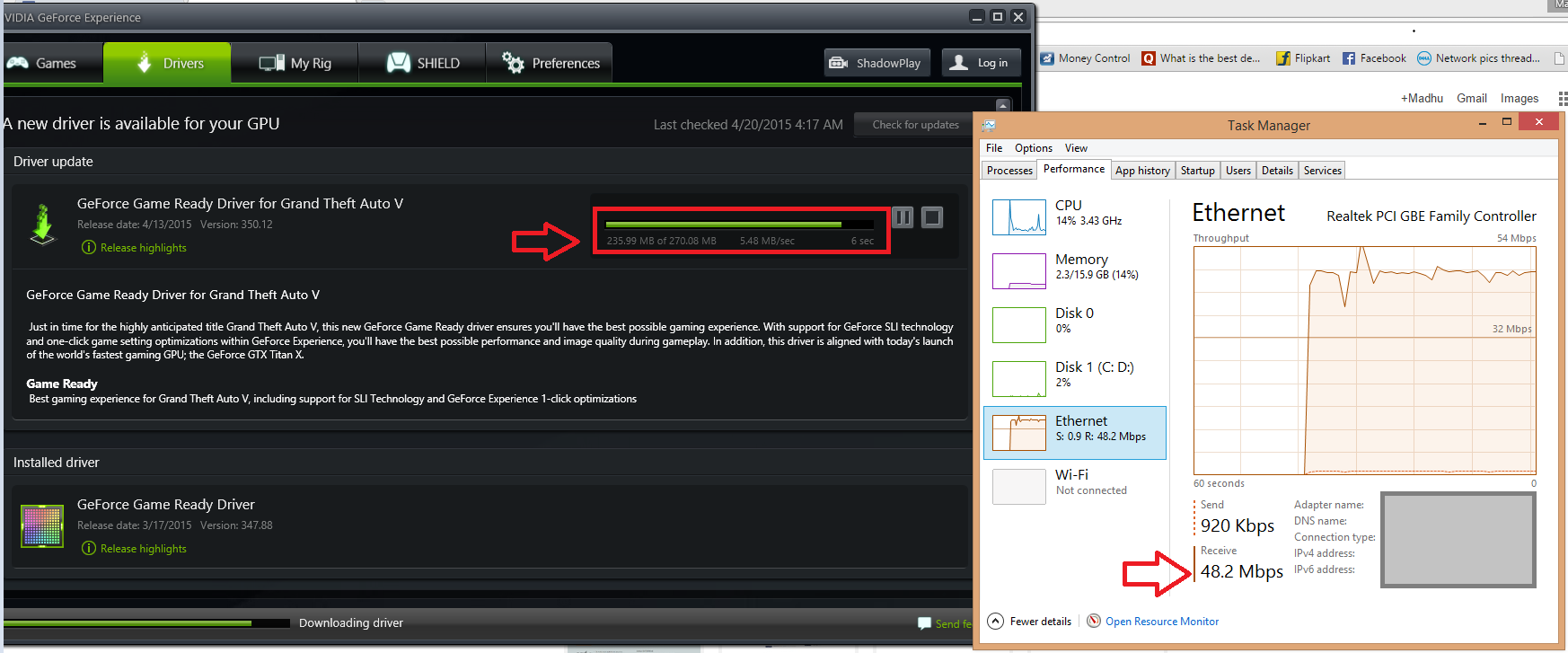Open Network pics thread bookmark

coord(1479,58)
